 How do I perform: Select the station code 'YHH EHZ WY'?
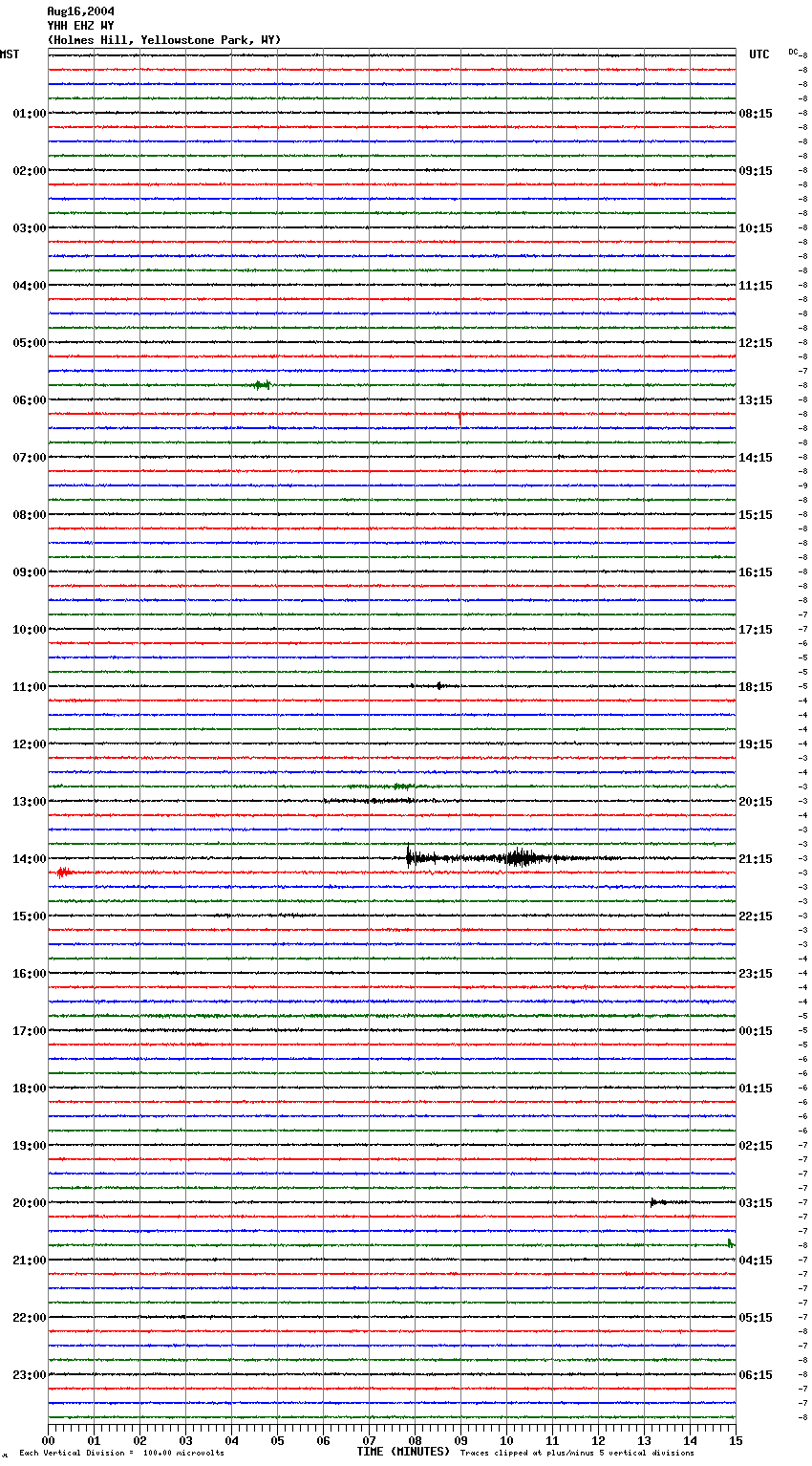(x=80, y=26)
